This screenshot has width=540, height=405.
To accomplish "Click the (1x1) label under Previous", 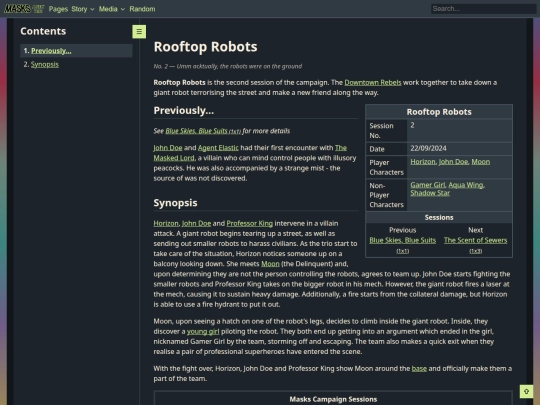I will [403, 251].
